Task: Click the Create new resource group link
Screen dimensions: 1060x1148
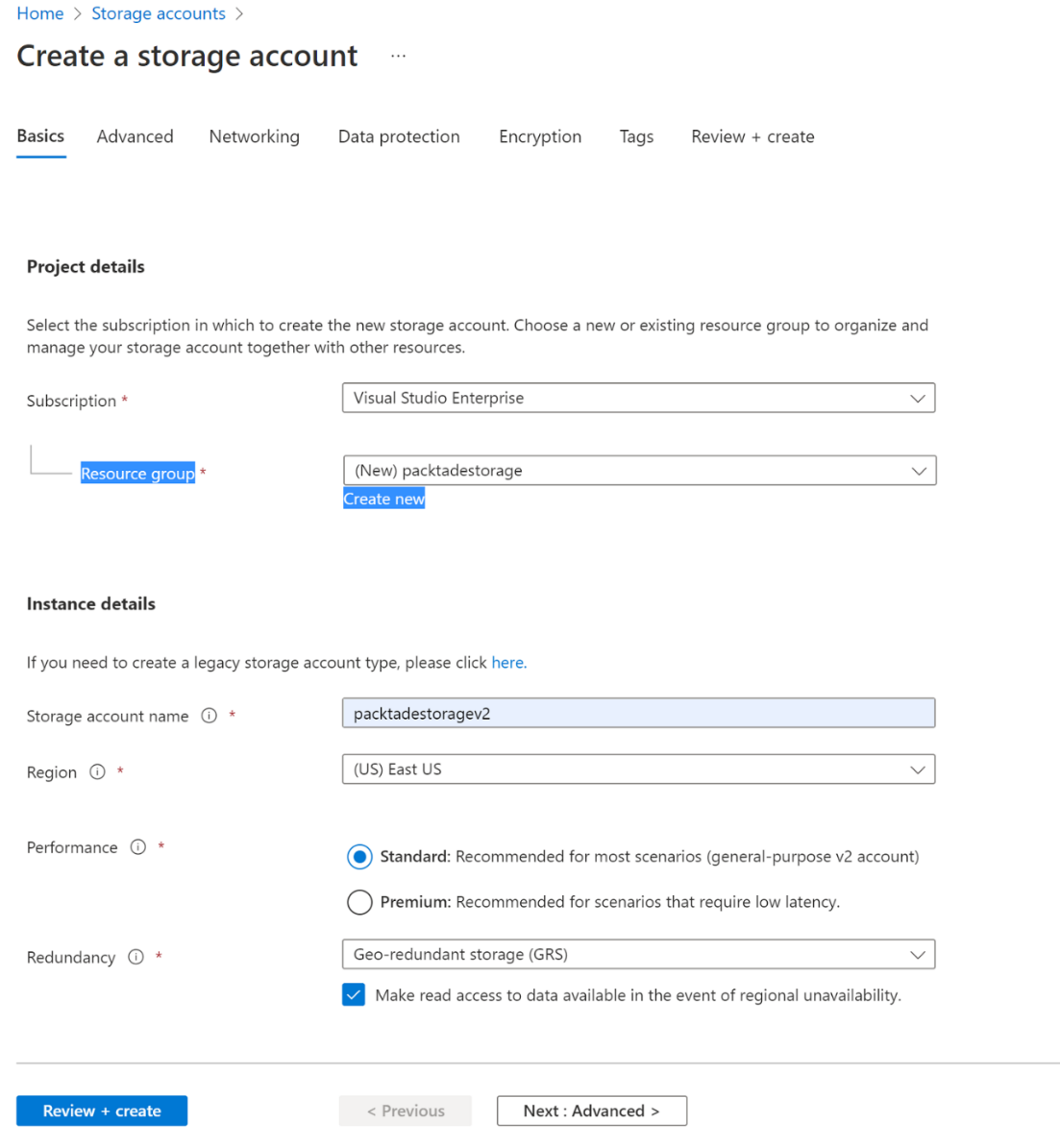Action: (x=383, y=498)
